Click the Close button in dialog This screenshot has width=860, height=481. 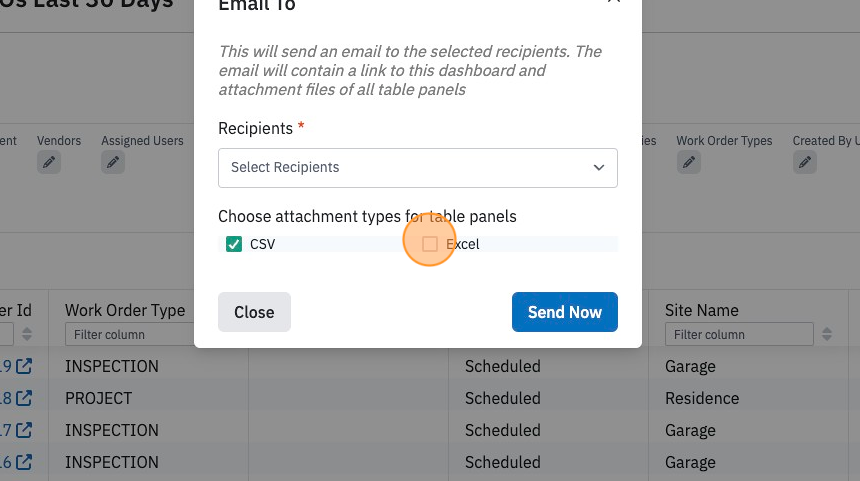(254, 312)
